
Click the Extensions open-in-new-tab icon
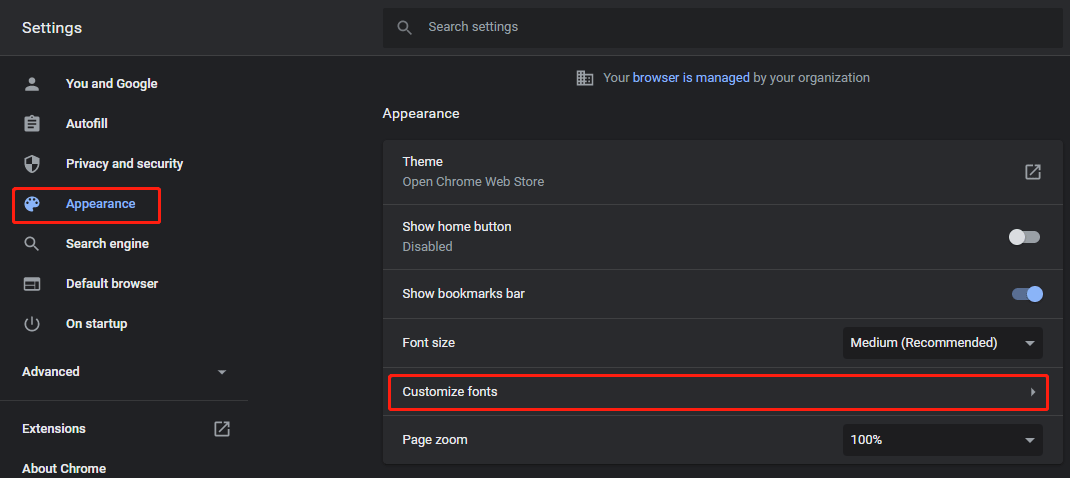coord(222,429)
